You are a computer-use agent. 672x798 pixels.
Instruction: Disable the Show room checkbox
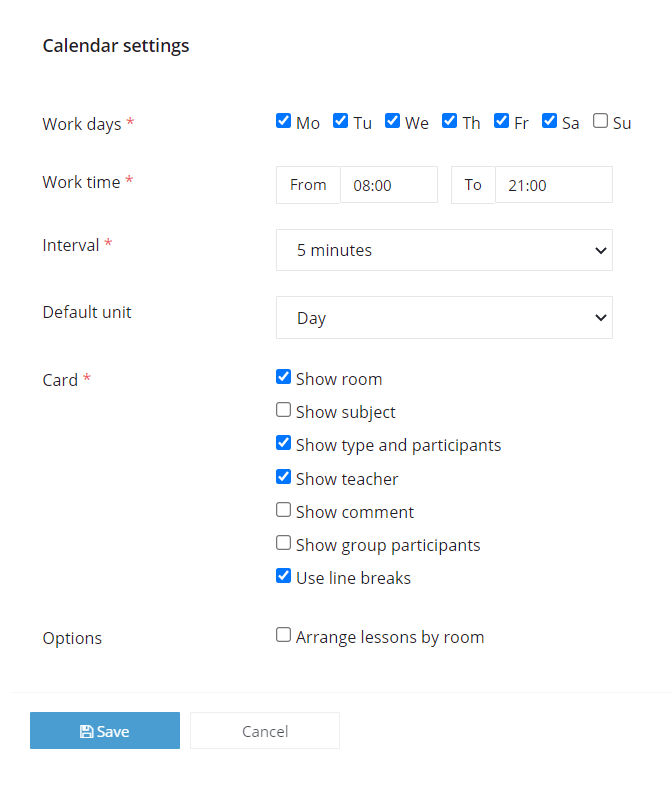point(284,377)
